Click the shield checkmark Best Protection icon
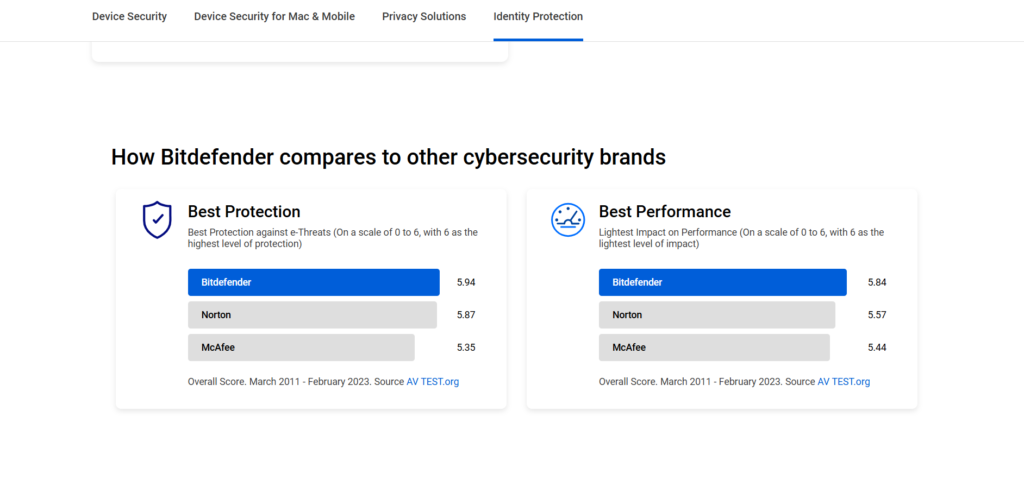1024x480 pixels. pos(157,220)
